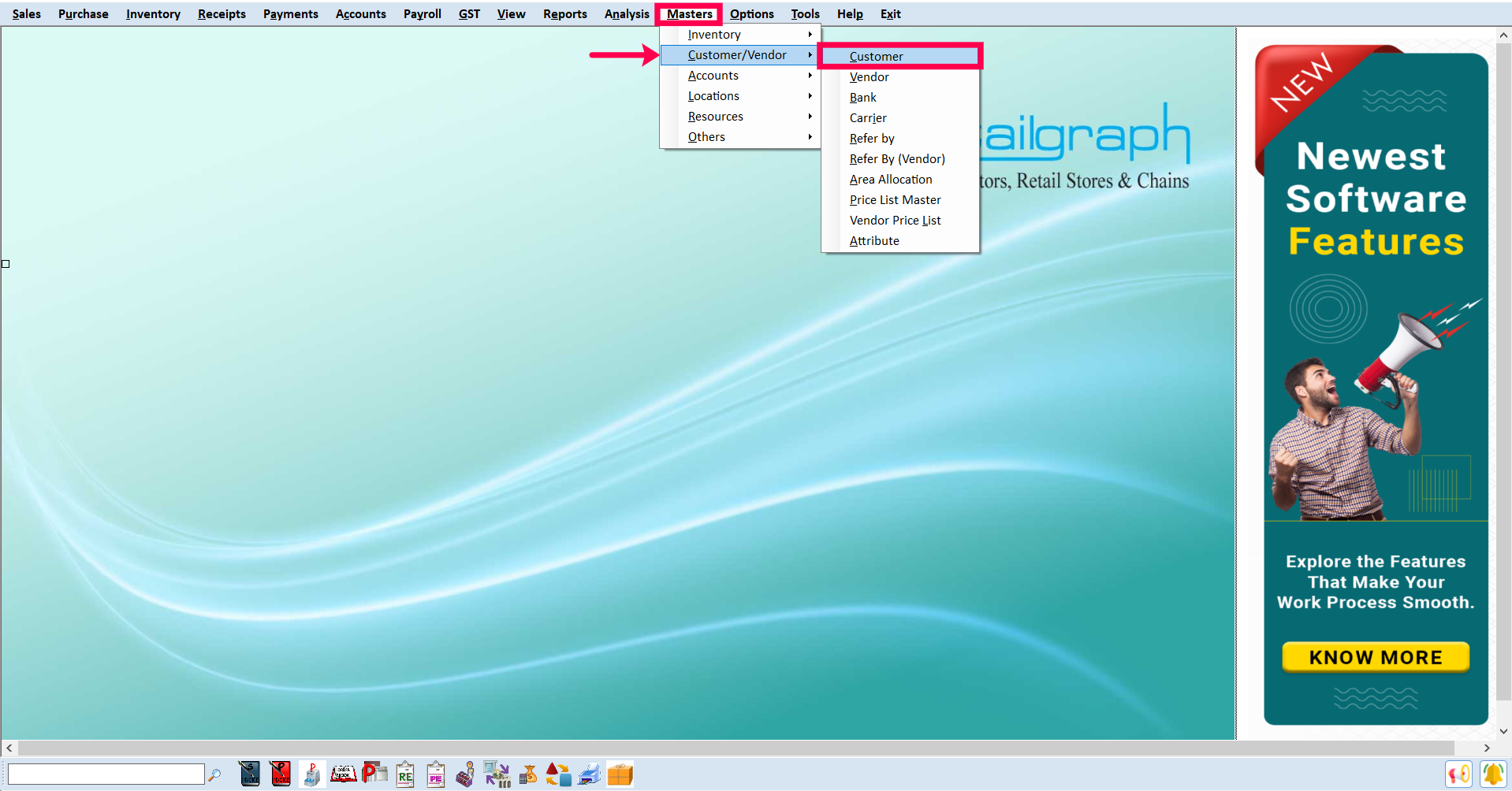Choose Attribute from the submenu

click(899, 241)
